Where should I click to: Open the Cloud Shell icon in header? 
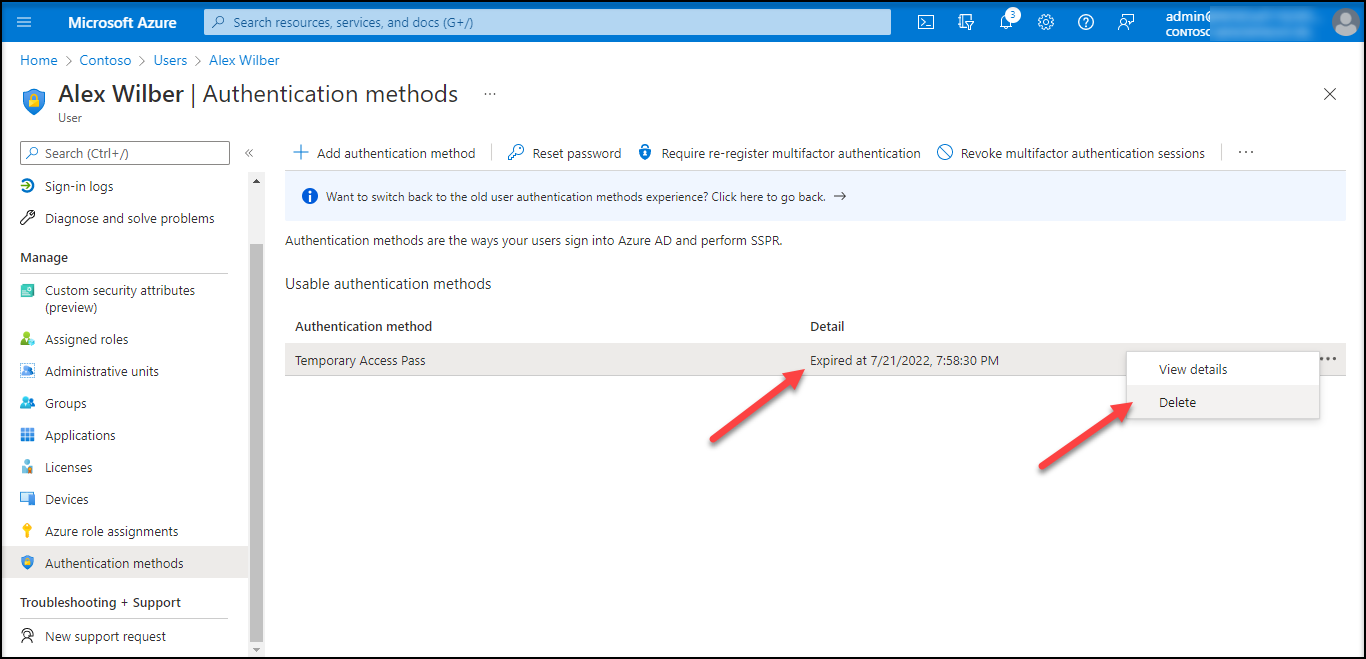pyautogui.click(x=926, y=22)
